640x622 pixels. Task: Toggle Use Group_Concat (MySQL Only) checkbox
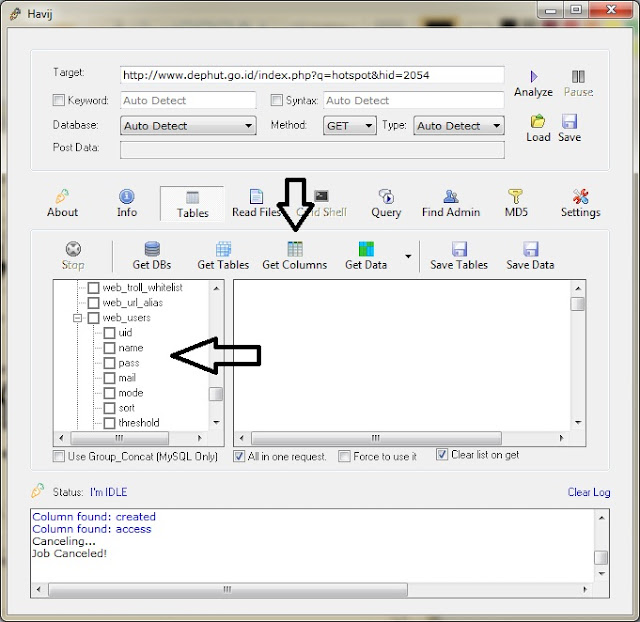pyautogui.click(x=59, y=456)
